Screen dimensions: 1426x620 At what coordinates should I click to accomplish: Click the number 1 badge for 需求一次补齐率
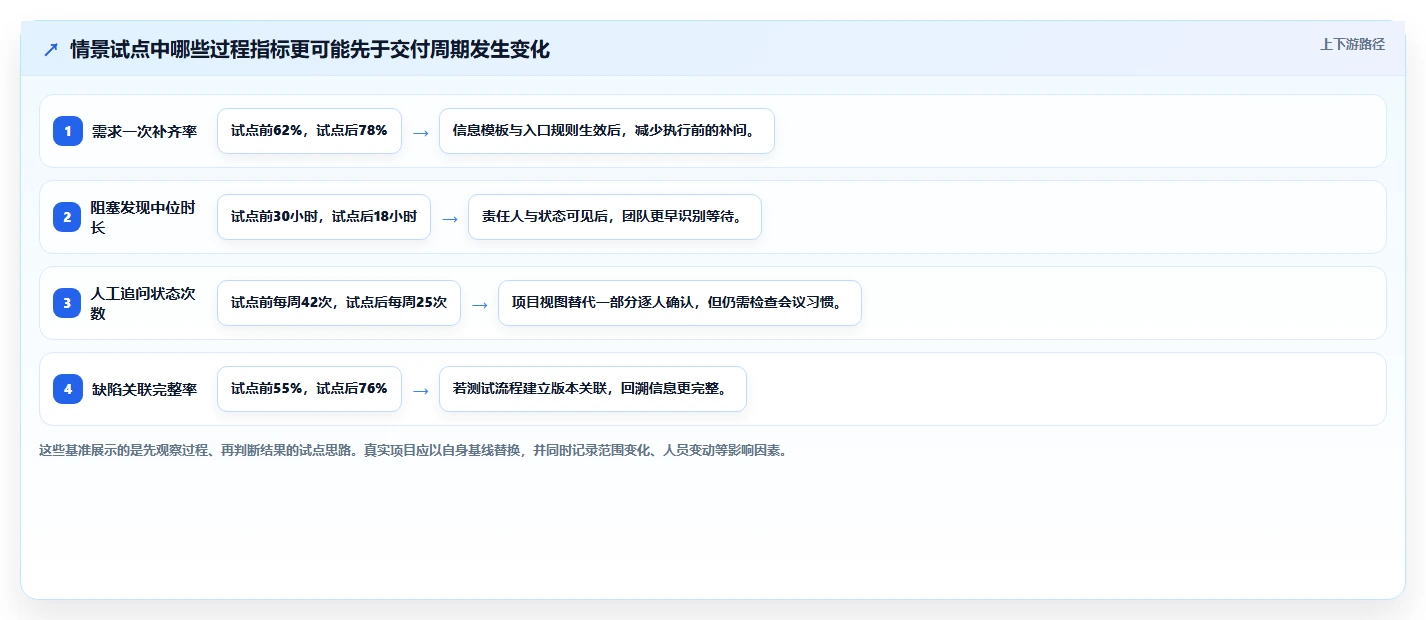[68, 131]
